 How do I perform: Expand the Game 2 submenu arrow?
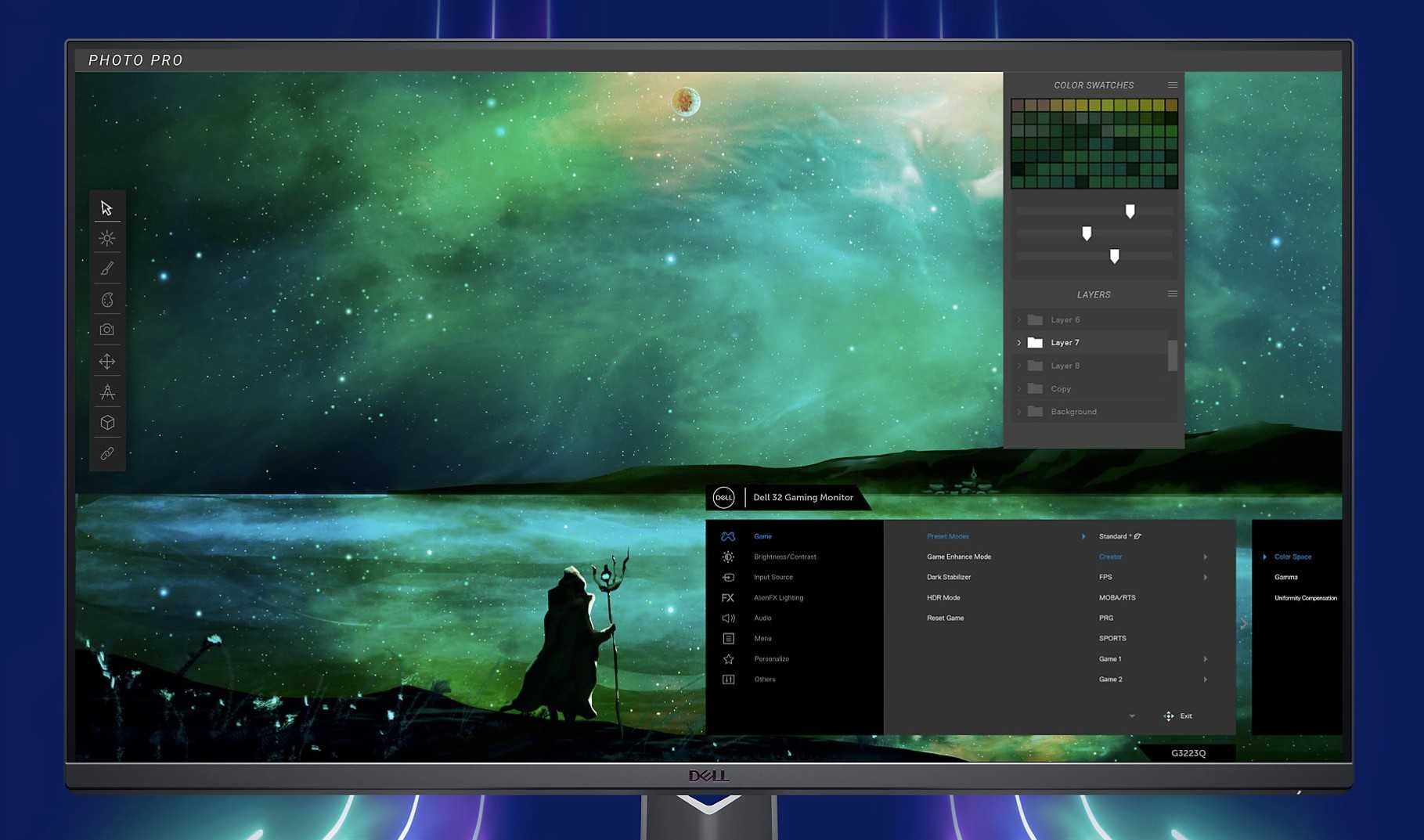1205,680
